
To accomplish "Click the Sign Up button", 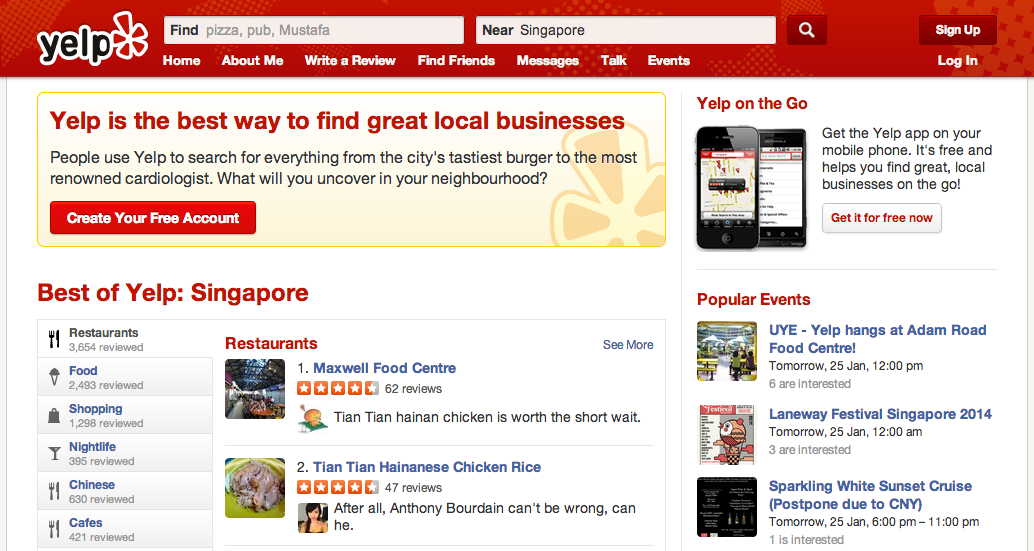I will pos(958,30).
